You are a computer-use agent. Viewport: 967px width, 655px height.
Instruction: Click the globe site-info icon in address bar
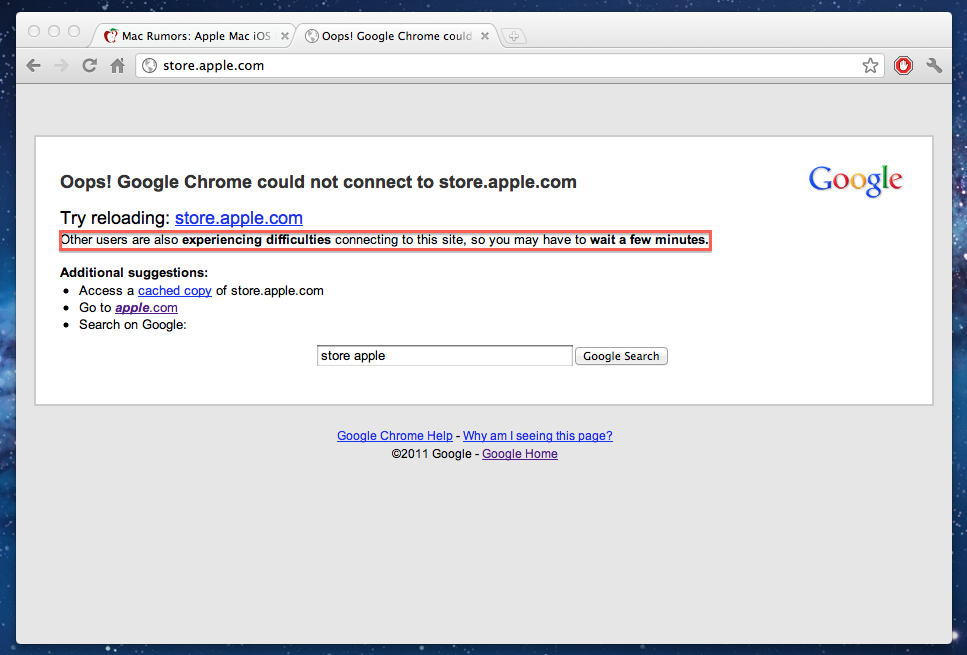tap(149, 65)
